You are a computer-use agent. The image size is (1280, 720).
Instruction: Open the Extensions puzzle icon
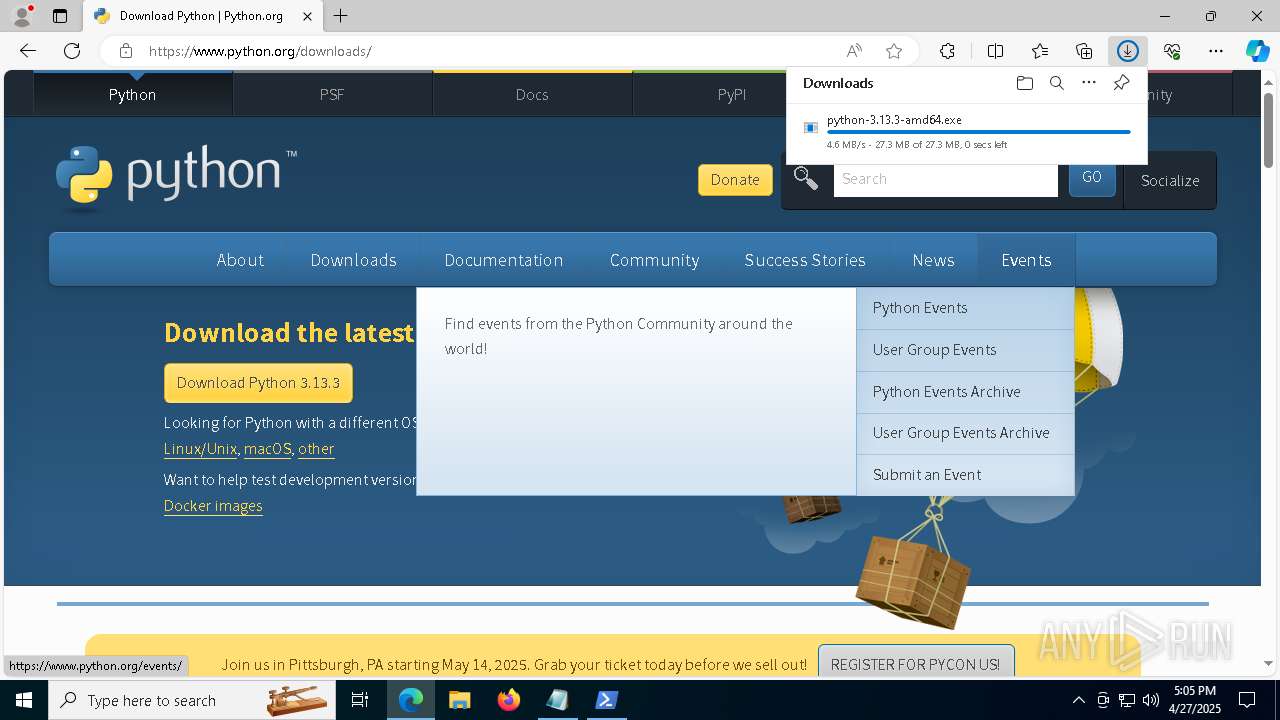[947, 51]
